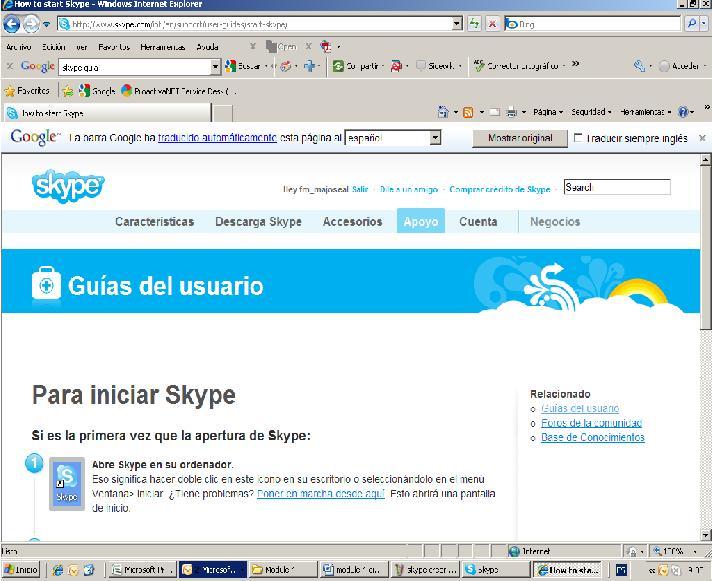Expand the Herramientas command bar dropdown
The image size is (712, 581).
645,112
